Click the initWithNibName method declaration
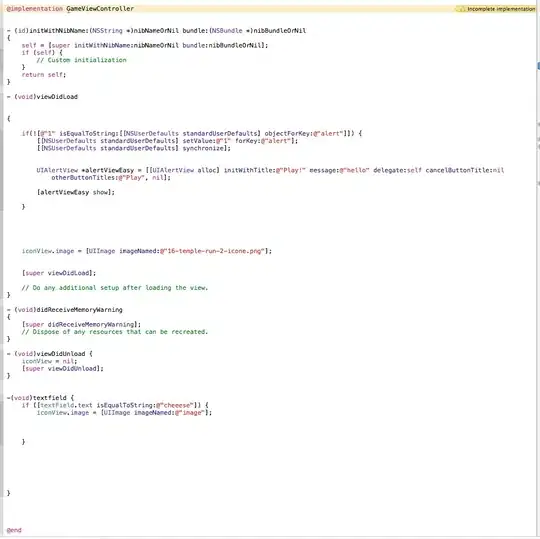Image resolution: width=540 pixels, height=539 pixels. (156, 31)
